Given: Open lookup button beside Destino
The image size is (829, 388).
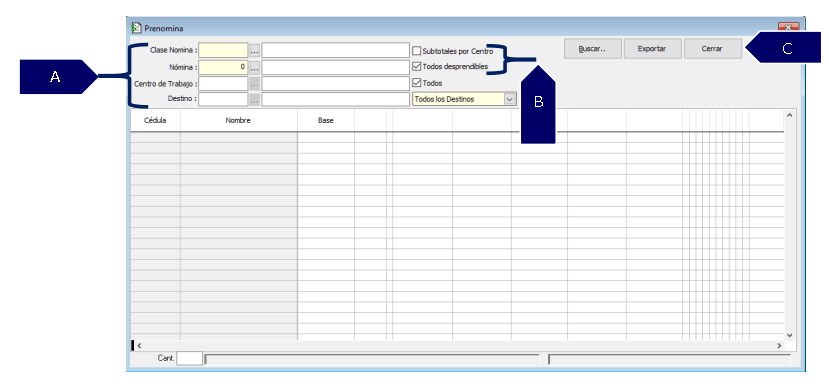Looking at the screenshot, I should [x=255, y=99].
